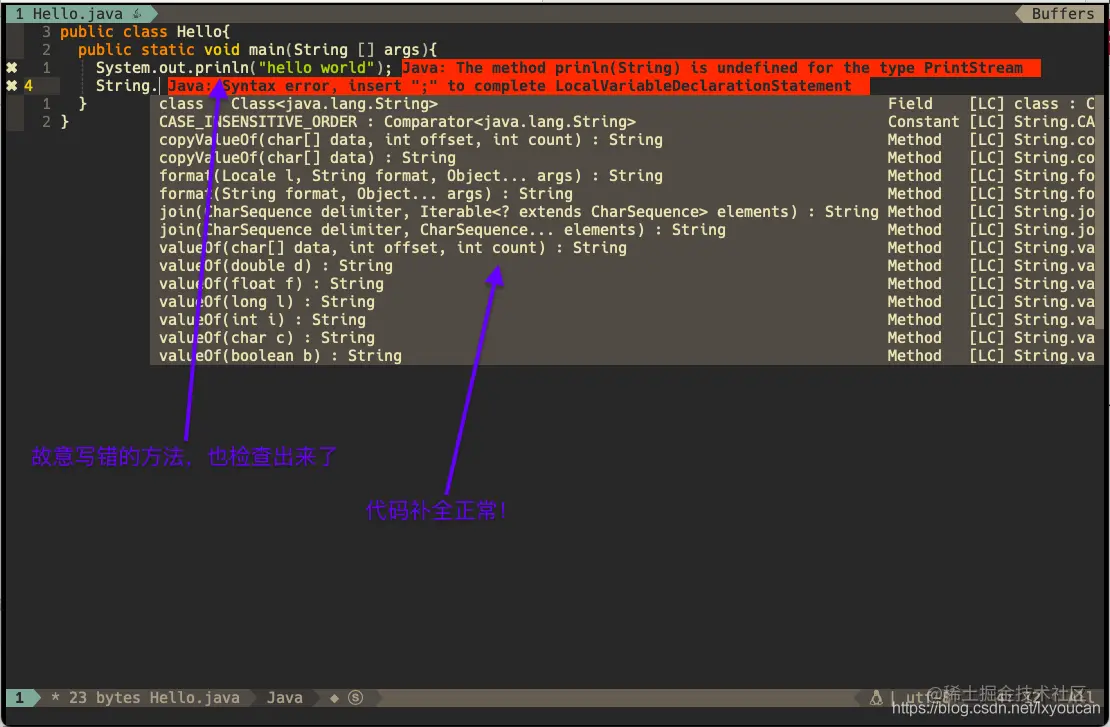Choose join with Iterable elements completion
This screenshot has width=1110, height=727.
click(518, 212)
